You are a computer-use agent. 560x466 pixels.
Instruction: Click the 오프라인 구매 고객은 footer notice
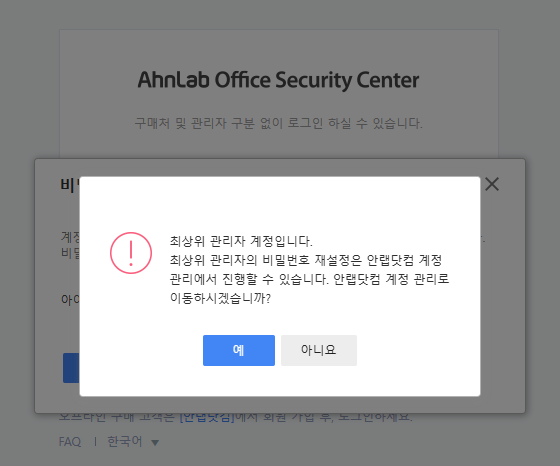[236, 417]
